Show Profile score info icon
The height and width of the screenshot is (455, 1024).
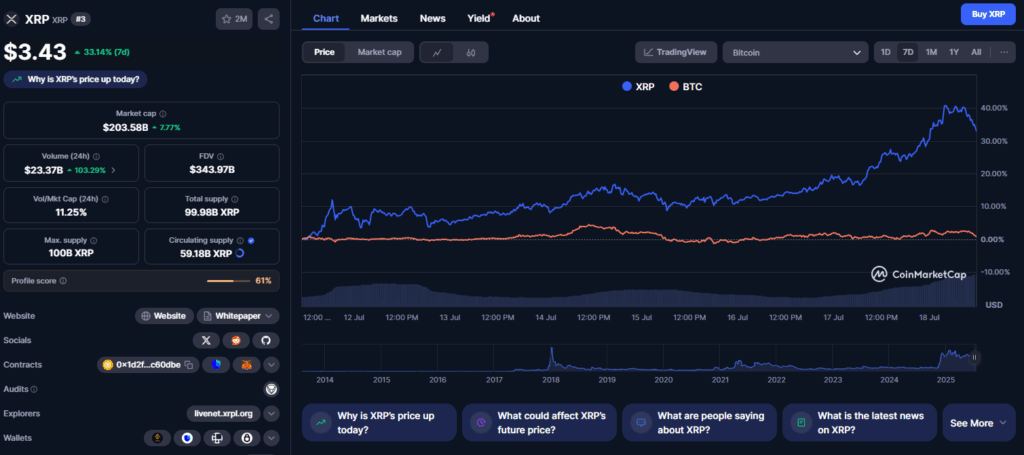click(x=63, y=281)
